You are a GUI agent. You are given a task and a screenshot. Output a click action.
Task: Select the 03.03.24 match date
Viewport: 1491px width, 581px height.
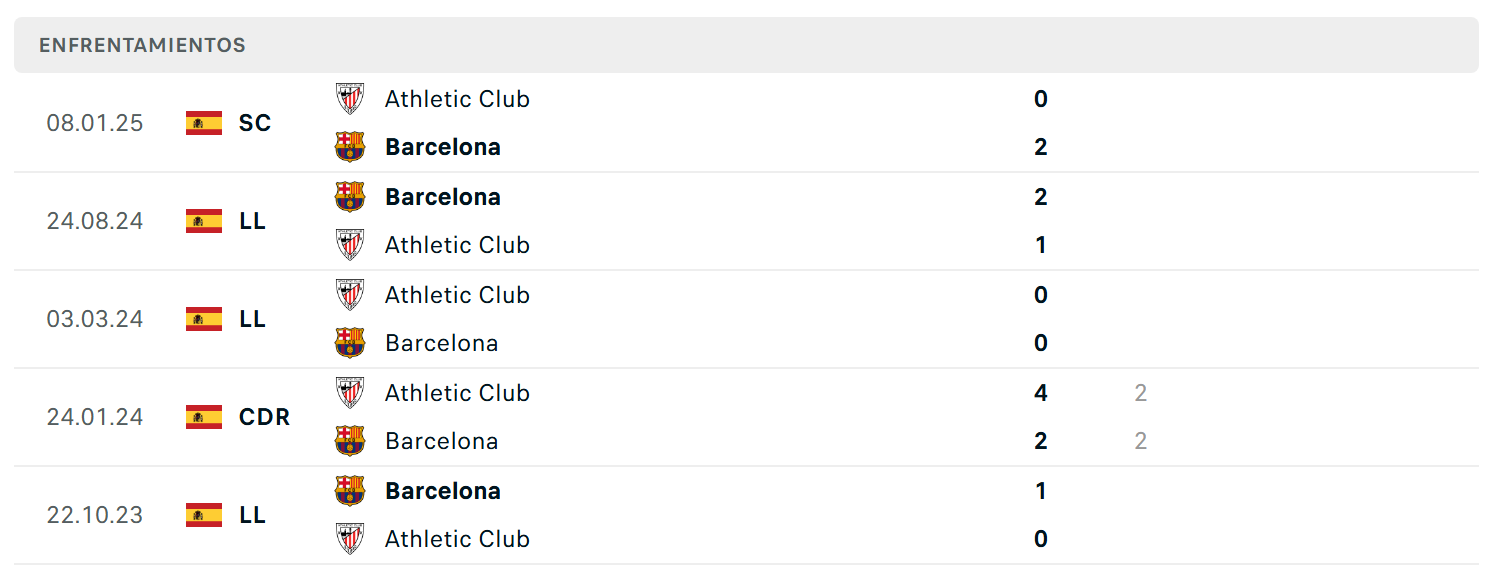coord(95,319)
